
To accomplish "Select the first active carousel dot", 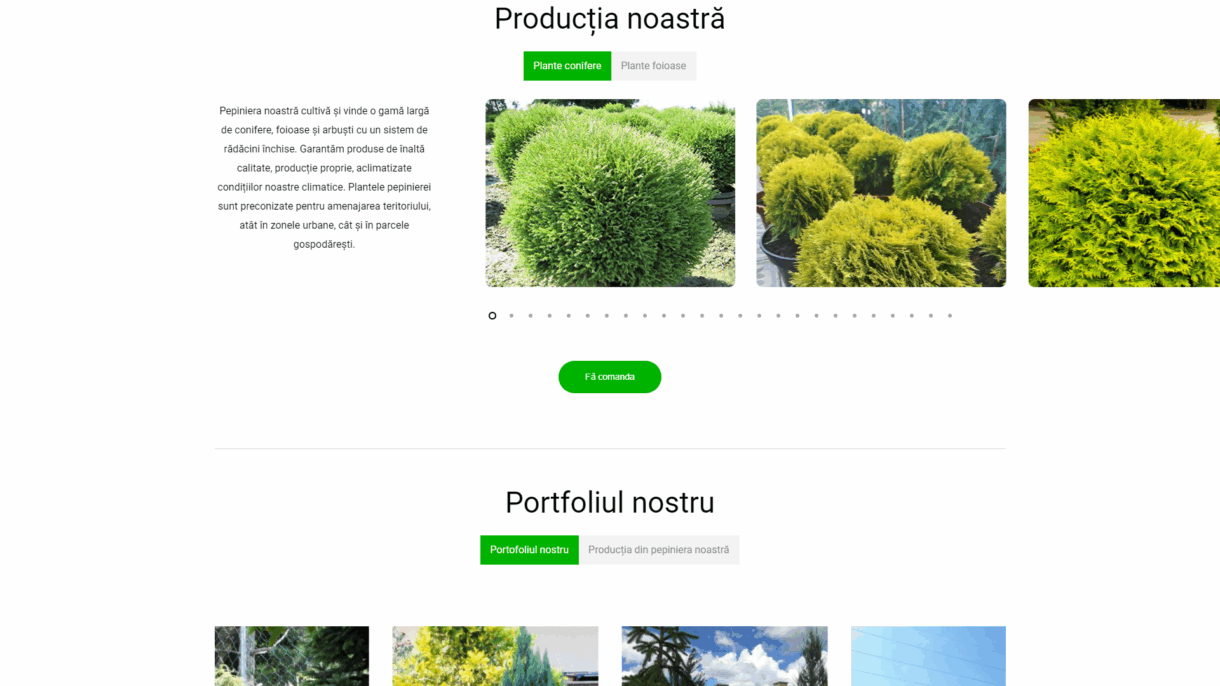I will (492, 316).
